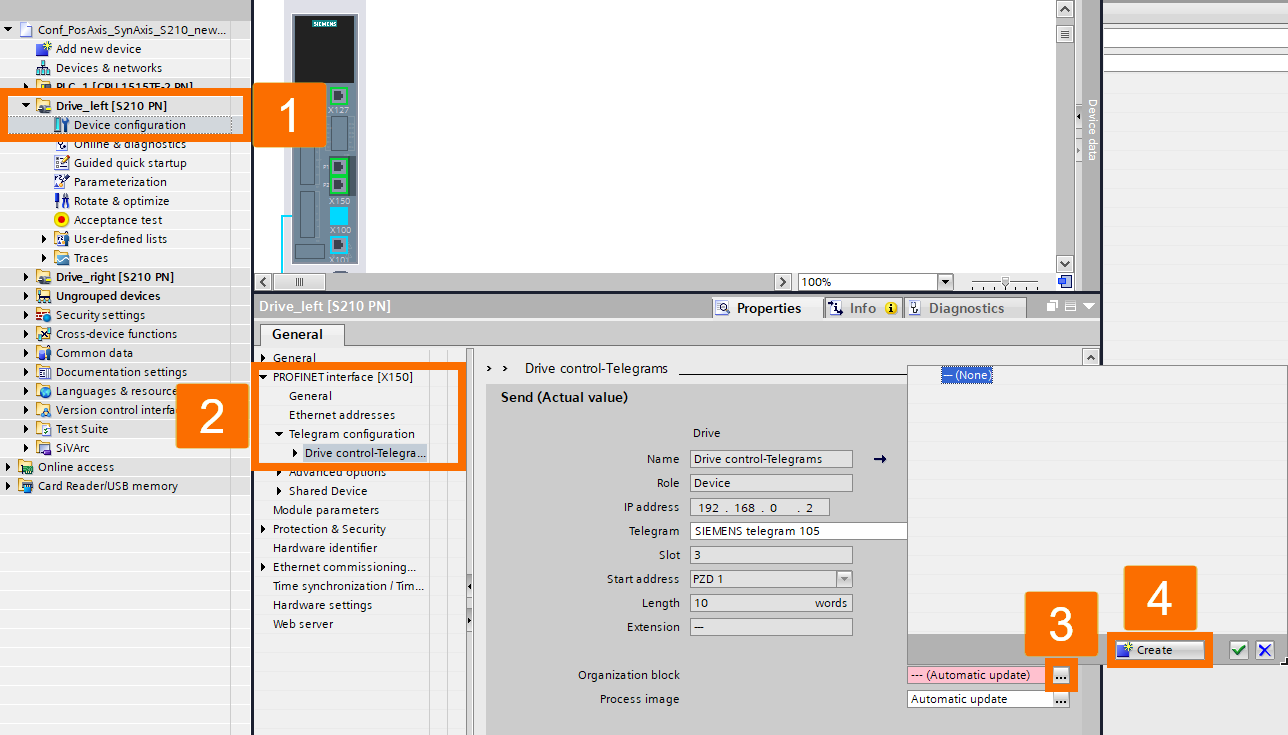Image resolution: width=1288 pixels, height=735 pixels.
Task: Select Time synchronization entry
Action: click(x=348, y=586)
